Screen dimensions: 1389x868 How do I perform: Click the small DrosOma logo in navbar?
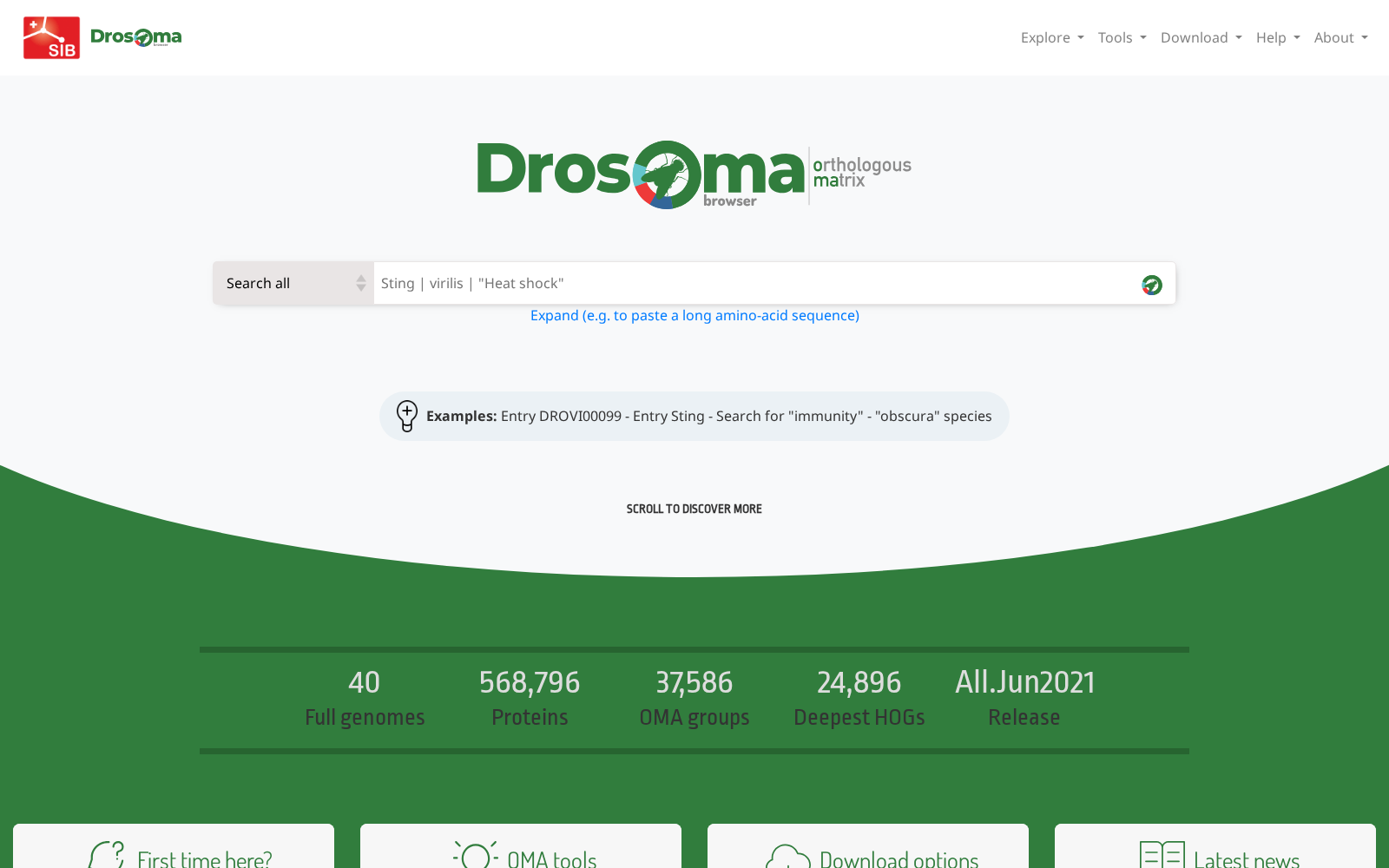click(136, 37)
